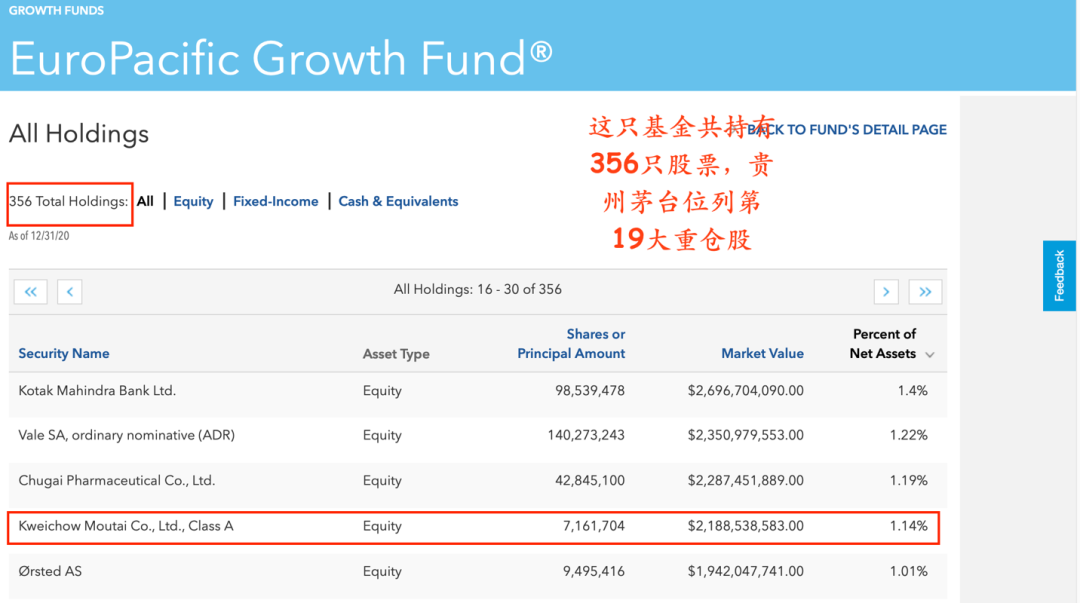Viewport: 1080px width, 603px height.
Task: Click shares amount 9,495,416
Action: (594, 571)
